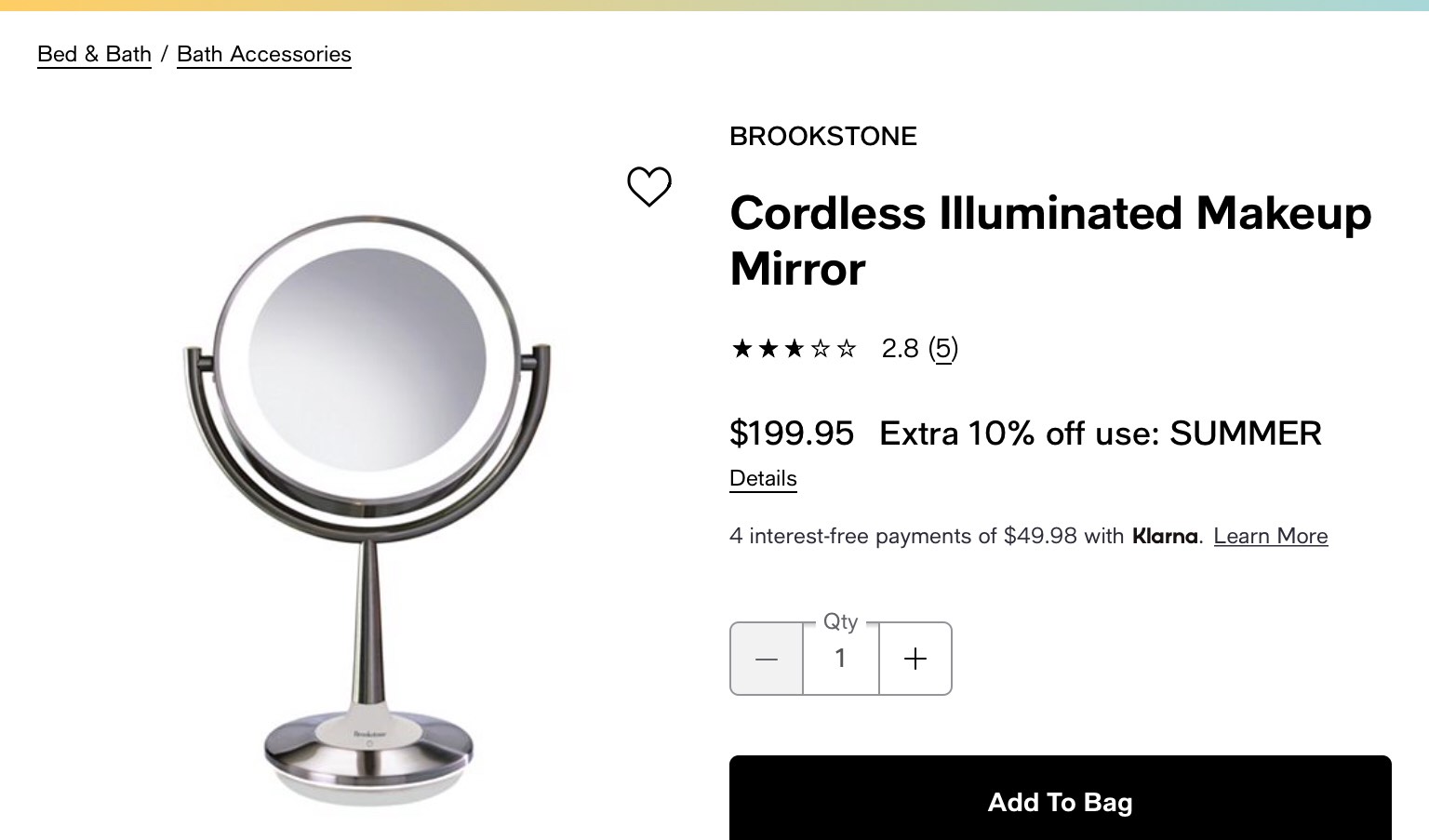This screenshot has height=840, width=1429.
Task: Click Add To Bag
Action: 1061,802
